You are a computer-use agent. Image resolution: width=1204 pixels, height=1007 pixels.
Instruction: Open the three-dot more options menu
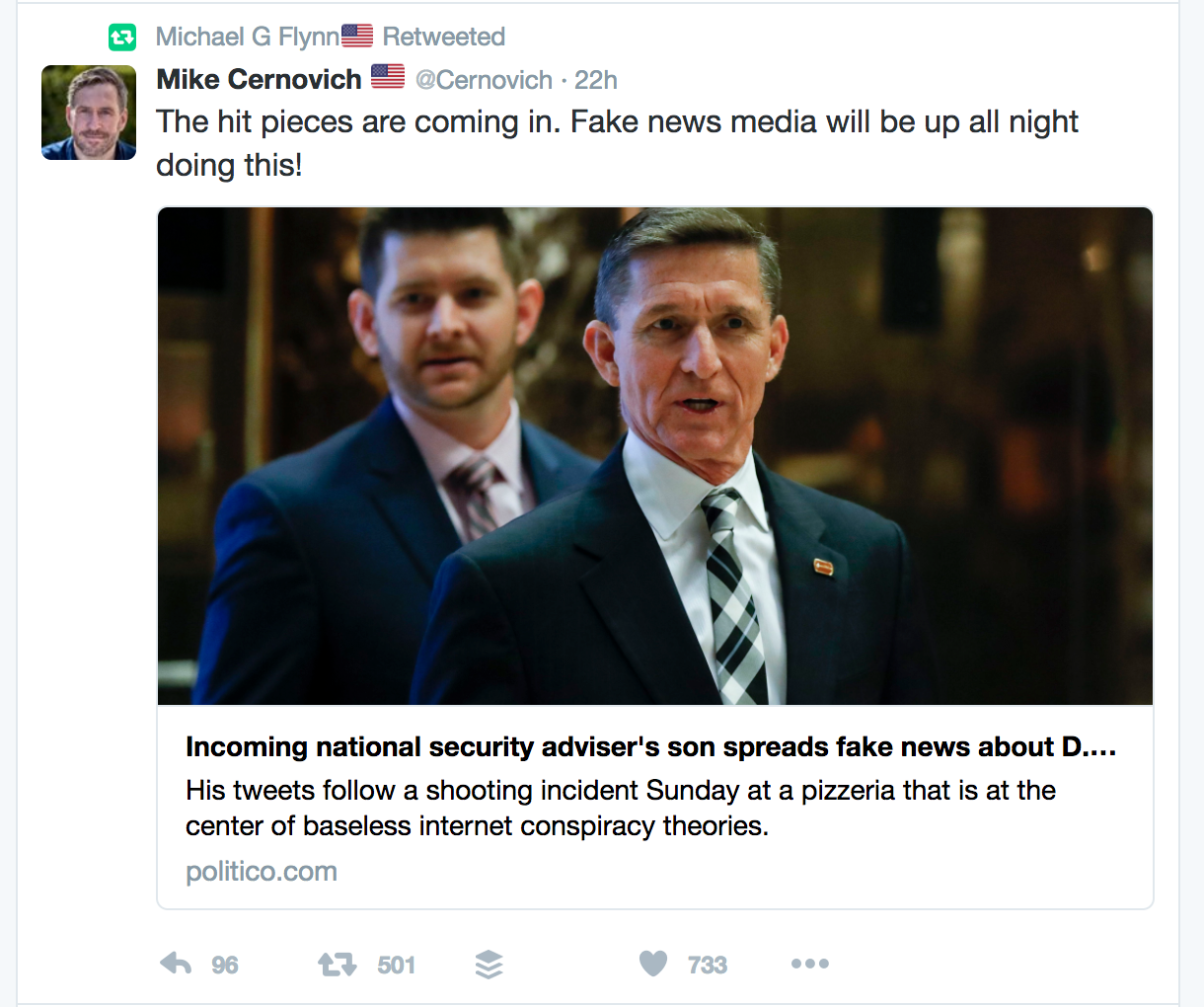pos(809,964)
